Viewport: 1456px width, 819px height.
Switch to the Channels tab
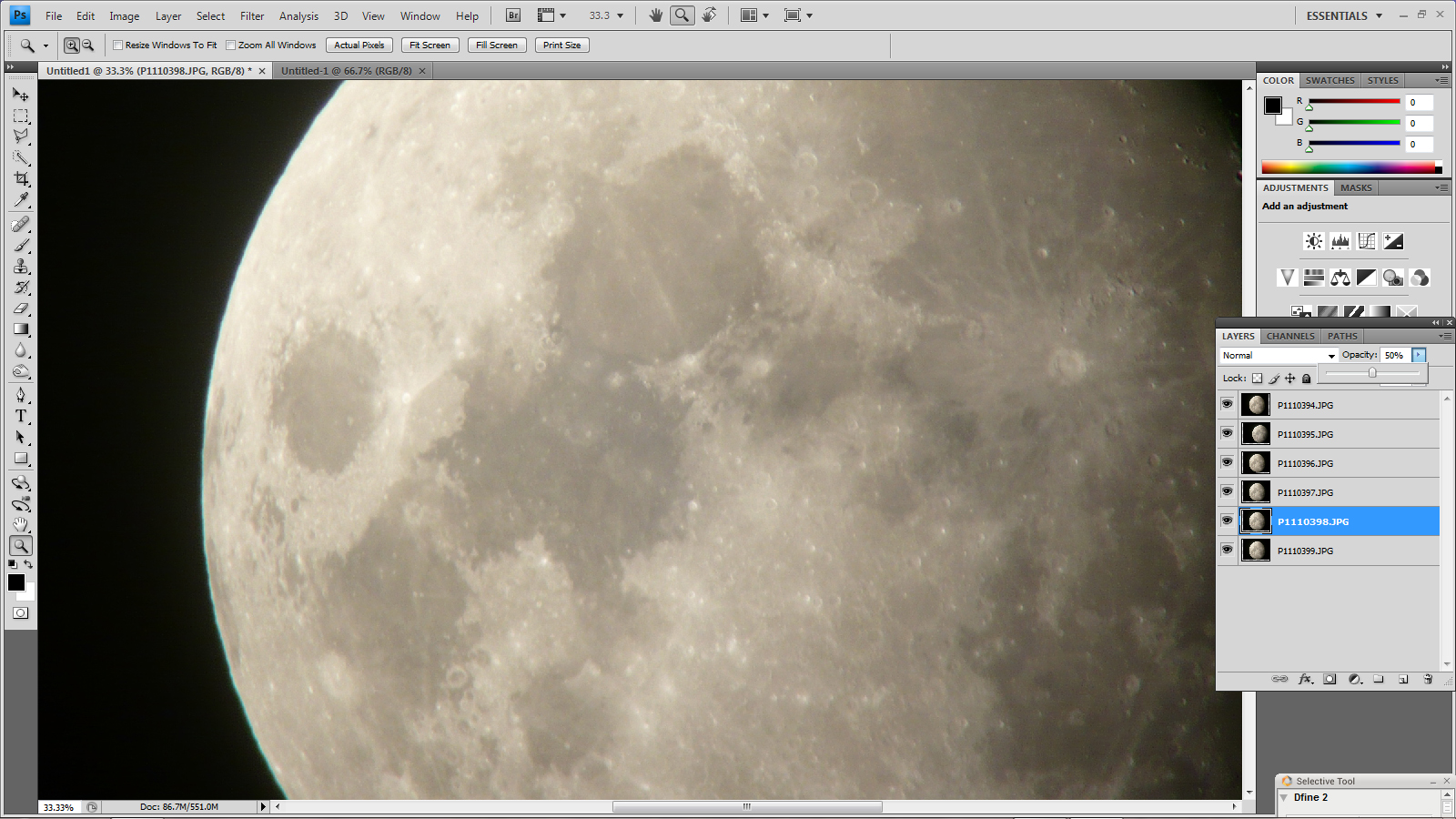click(x=1290, y=336)
